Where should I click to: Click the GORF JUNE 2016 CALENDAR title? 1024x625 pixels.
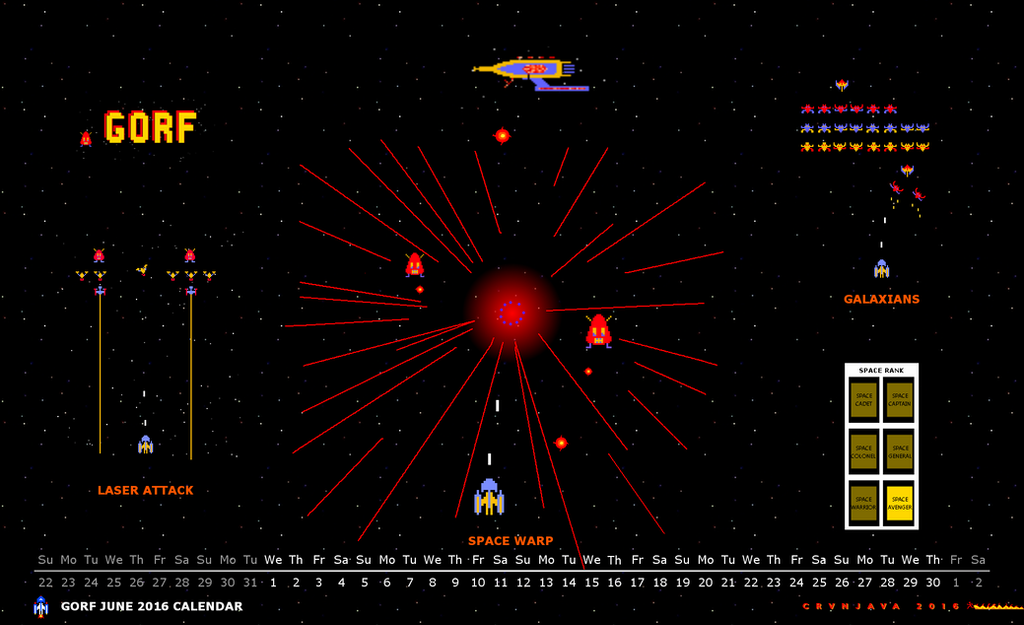coord(152,606)
